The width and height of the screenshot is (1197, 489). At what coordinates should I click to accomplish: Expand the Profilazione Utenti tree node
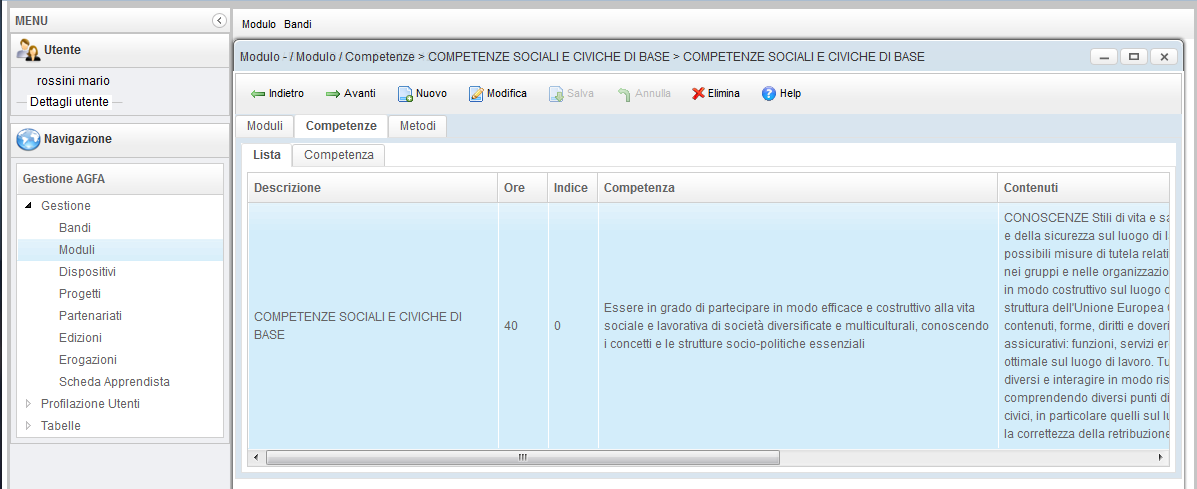[28, 404]
